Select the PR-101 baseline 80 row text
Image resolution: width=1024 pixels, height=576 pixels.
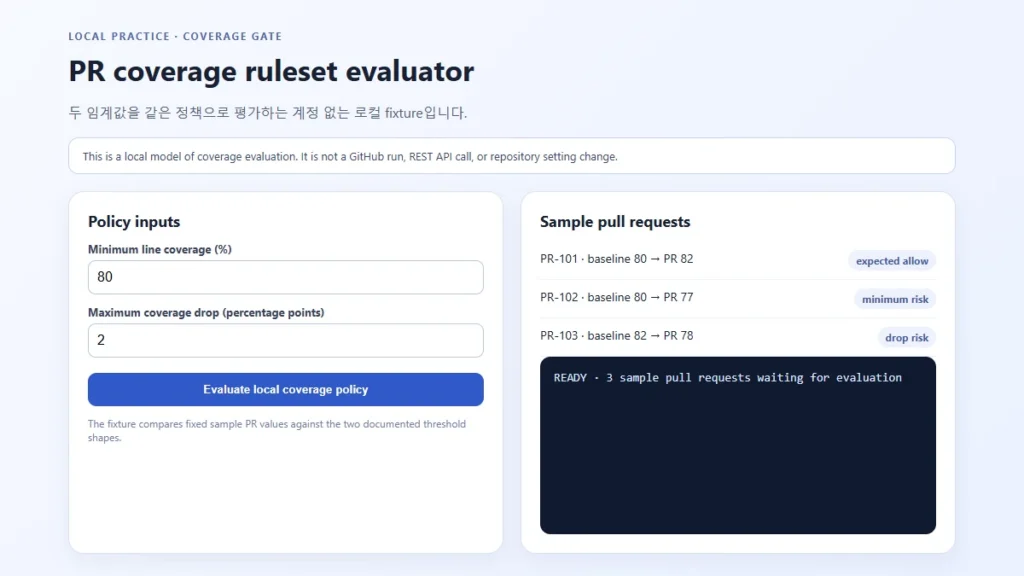click(x=616, y=259)
